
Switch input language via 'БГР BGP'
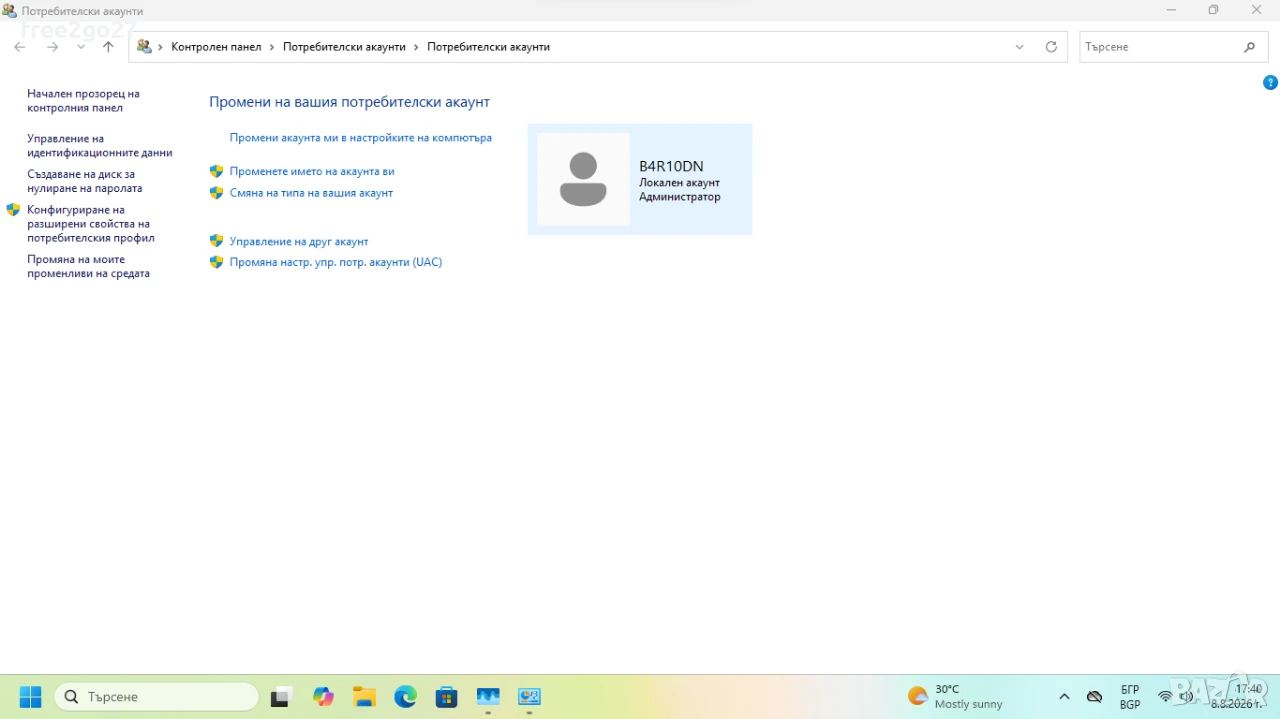(x=1130, y=697)
